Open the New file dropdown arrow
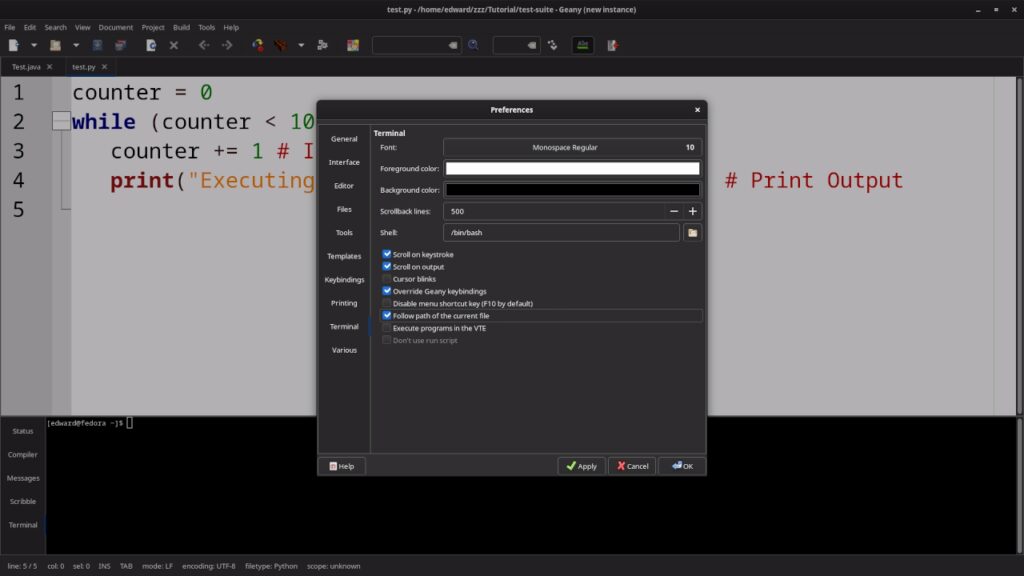 tap(33, 45)
